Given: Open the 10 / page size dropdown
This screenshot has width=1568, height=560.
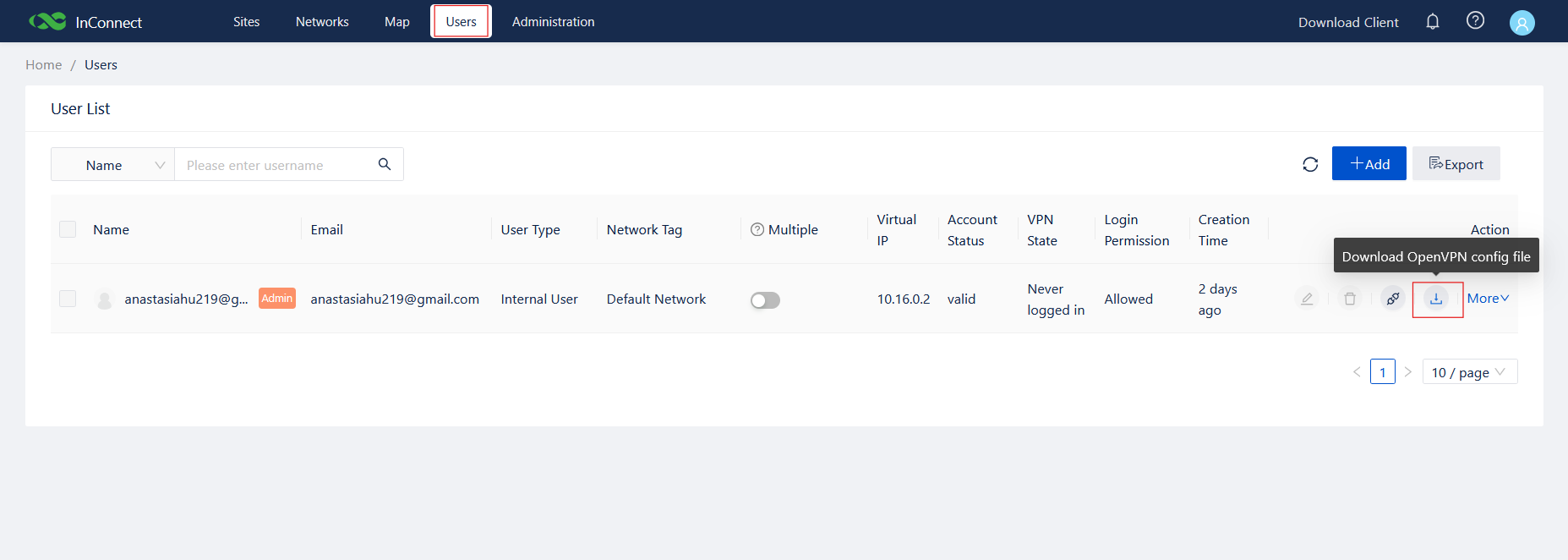Looking at the screenshot, I should pyautogui.click(x=1470, y=371).
